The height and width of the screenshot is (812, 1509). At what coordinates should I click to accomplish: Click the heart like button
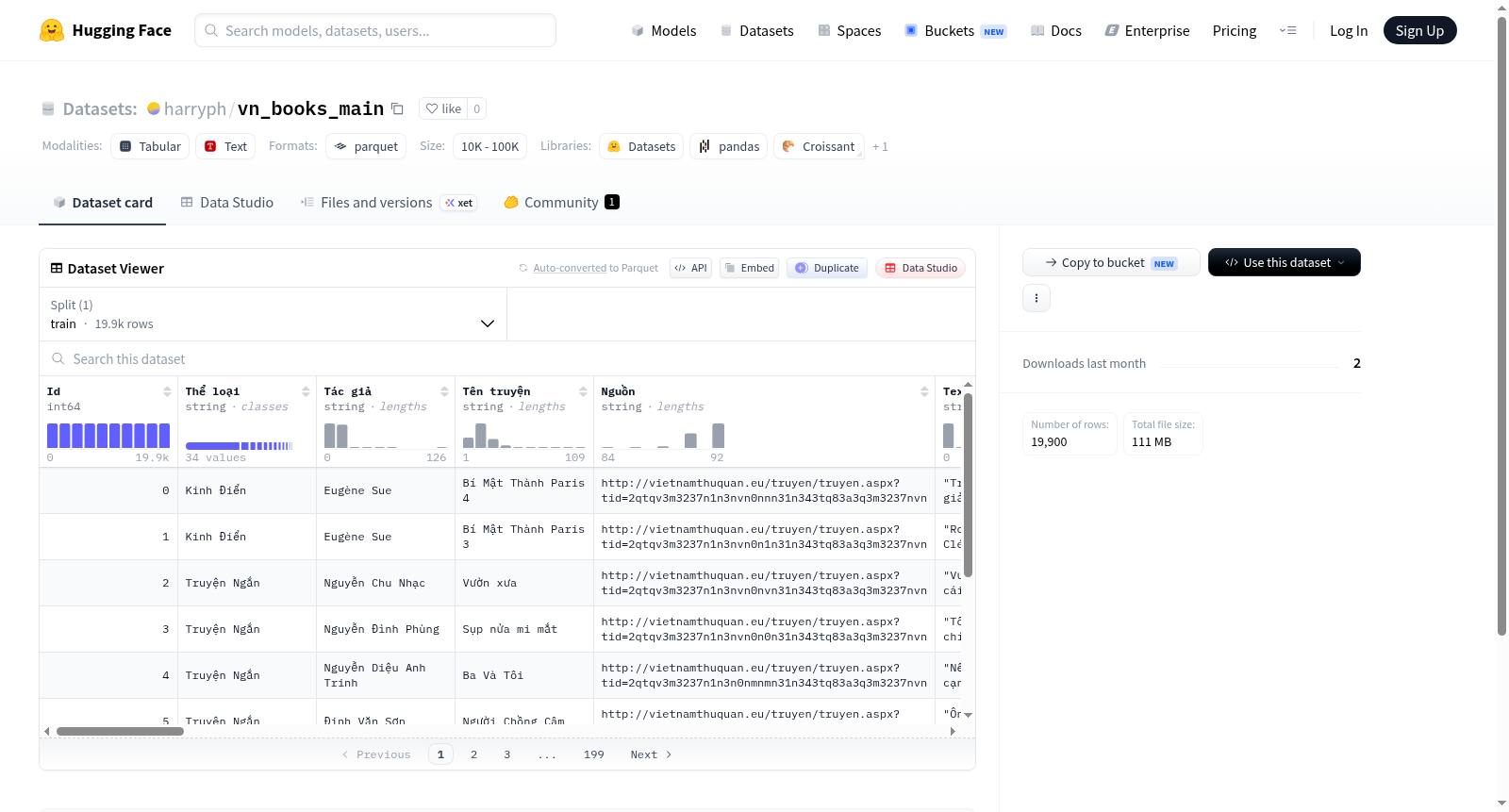click(443, 108)
